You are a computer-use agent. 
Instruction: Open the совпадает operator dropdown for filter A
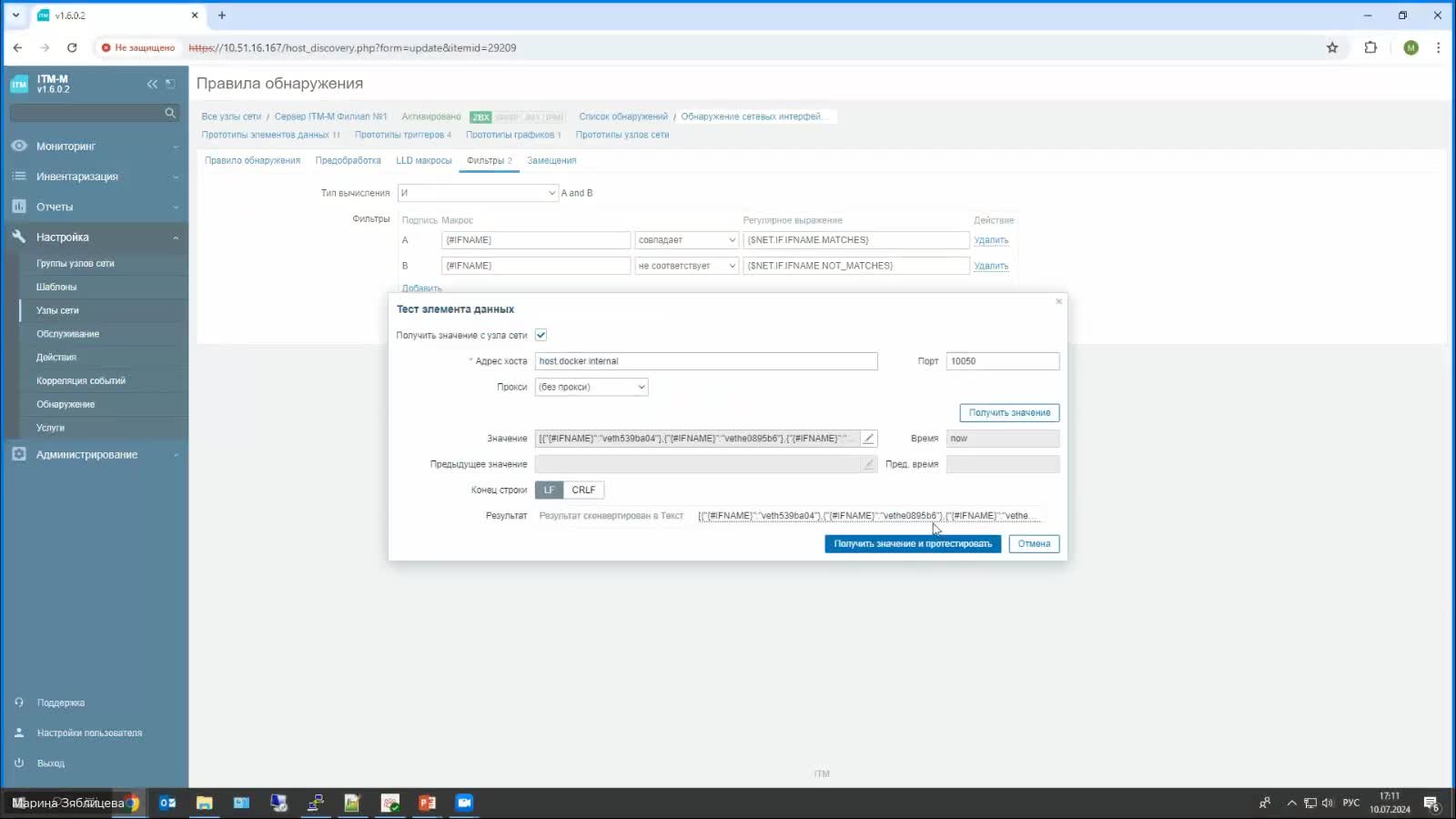pos(687,240)
